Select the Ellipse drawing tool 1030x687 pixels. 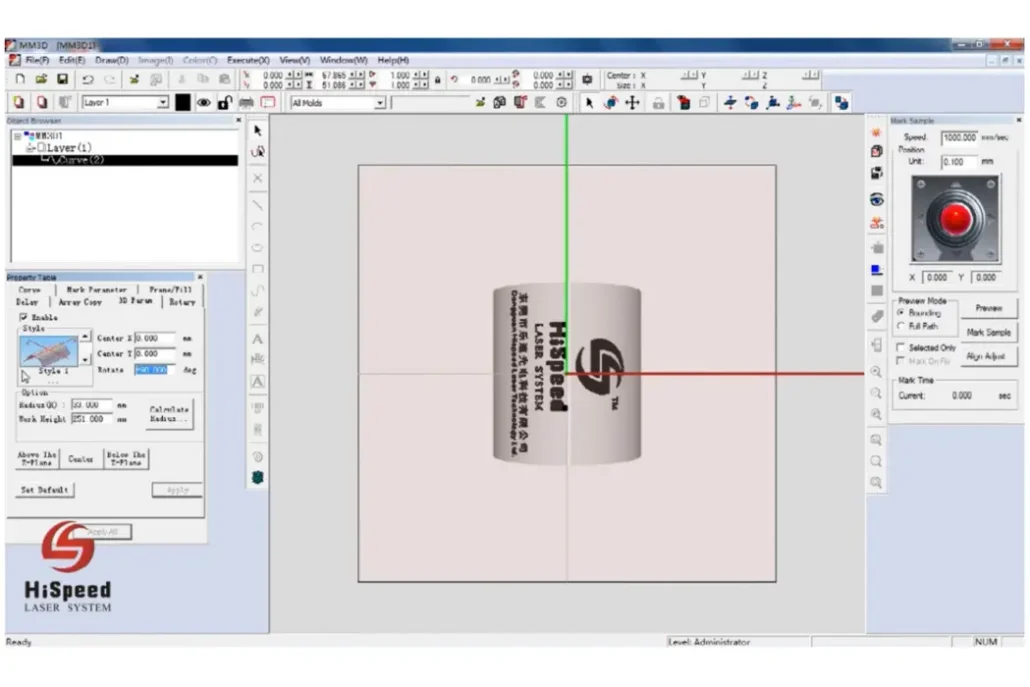258,248
